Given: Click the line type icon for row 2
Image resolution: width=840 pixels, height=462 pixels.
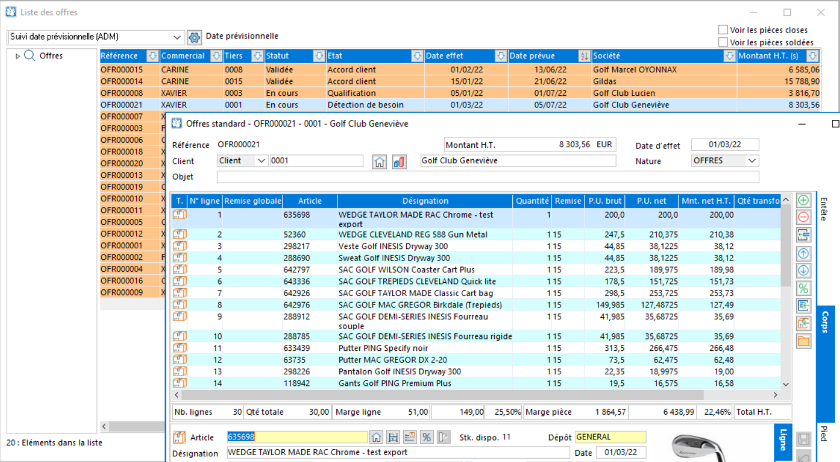Looking at the screenshot, I should (179, 234).
